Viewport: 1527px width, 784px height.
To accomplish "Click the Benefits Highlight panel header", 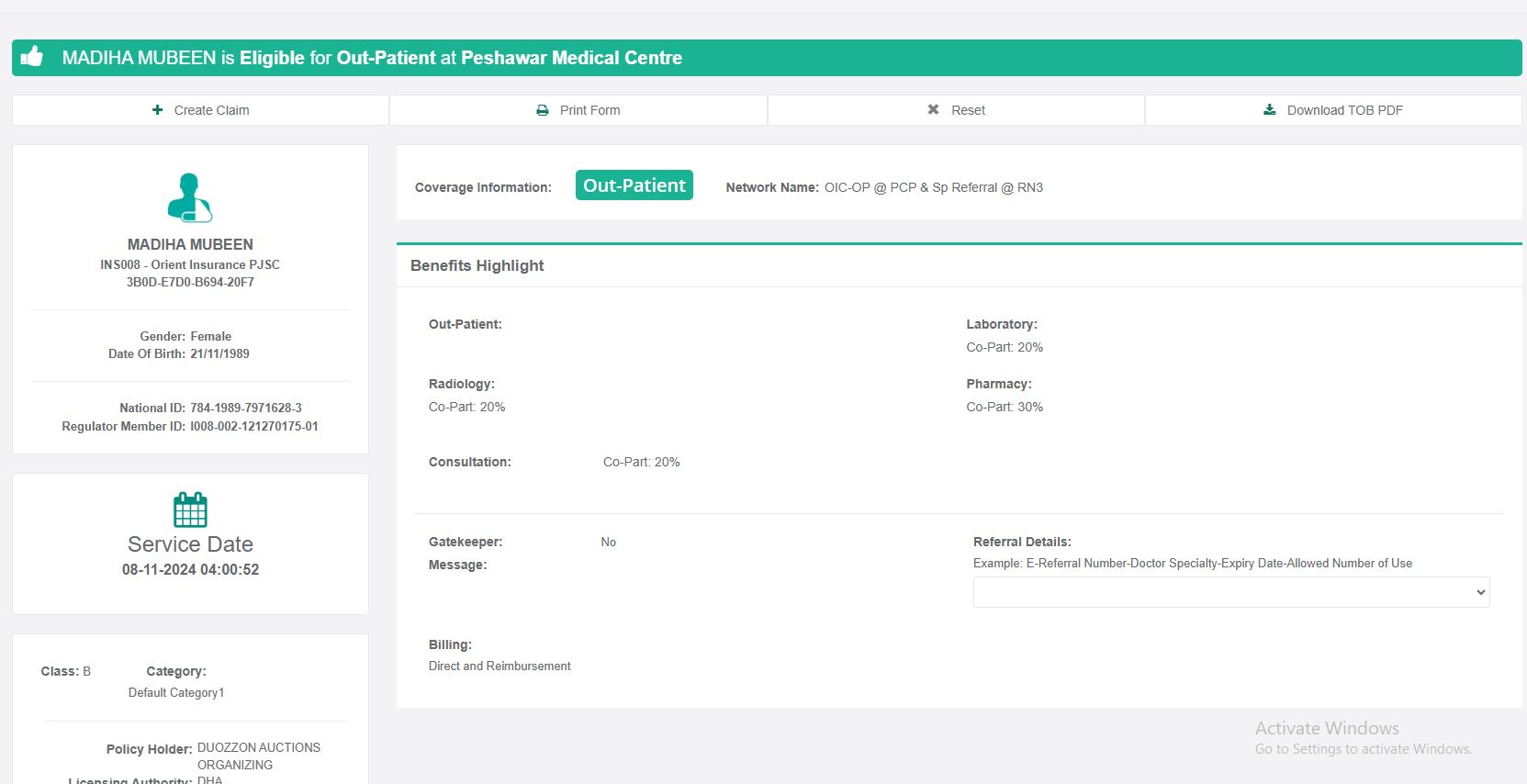I will 477,266.
